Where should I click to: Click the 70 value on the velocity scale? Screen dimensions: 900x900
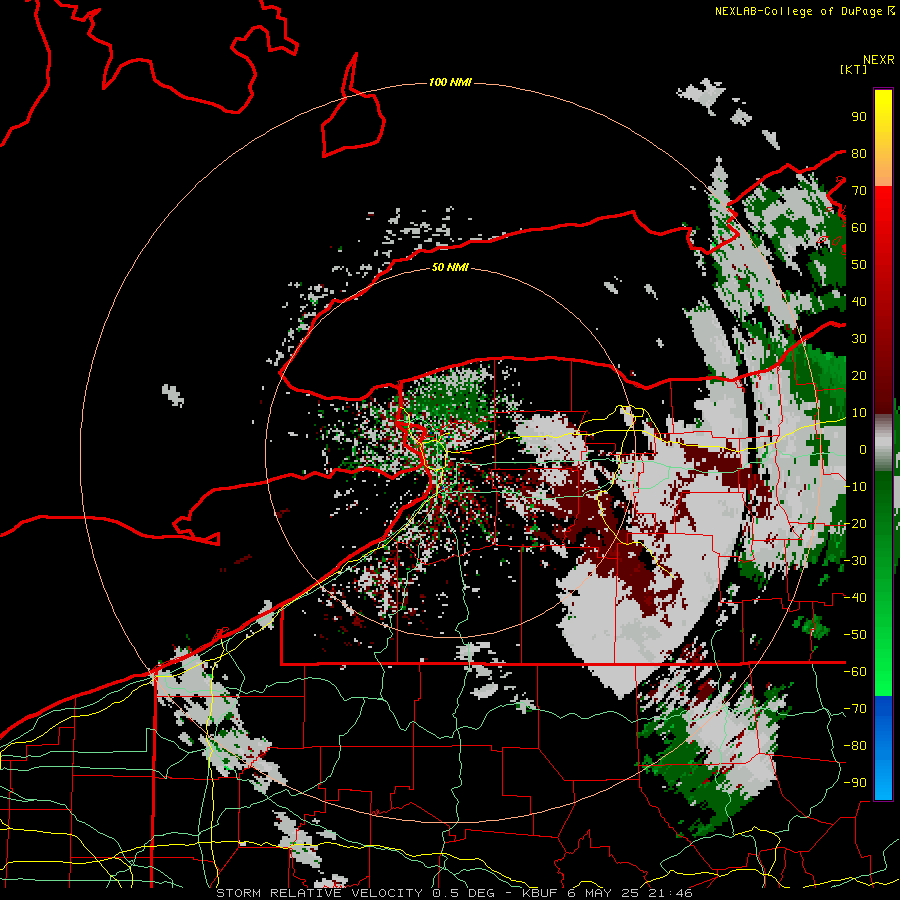click(x=859, y=191)
